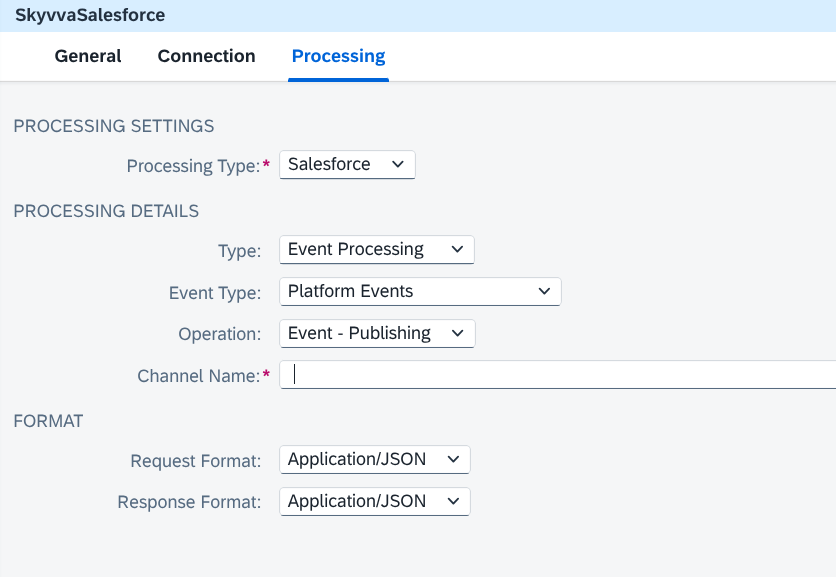Click the Processing Type label
This screenshot has width=836, height=577.
(194, 166)
